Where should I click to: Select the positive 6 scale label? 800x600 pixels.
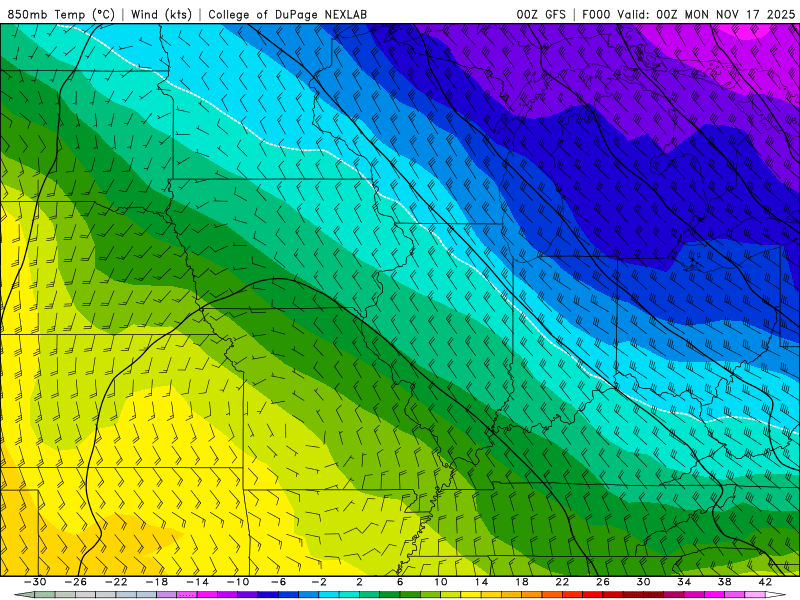click(400, 582)
